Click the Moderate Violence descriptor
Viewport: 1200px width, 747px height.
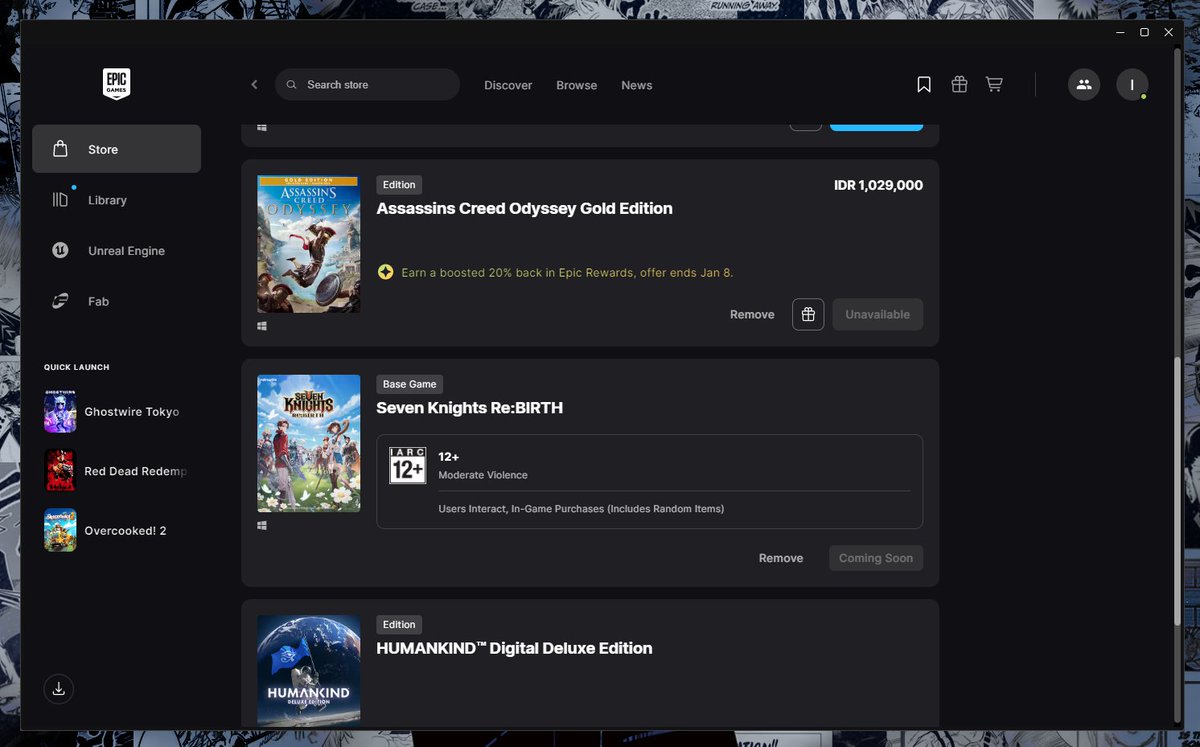[483, 475]
